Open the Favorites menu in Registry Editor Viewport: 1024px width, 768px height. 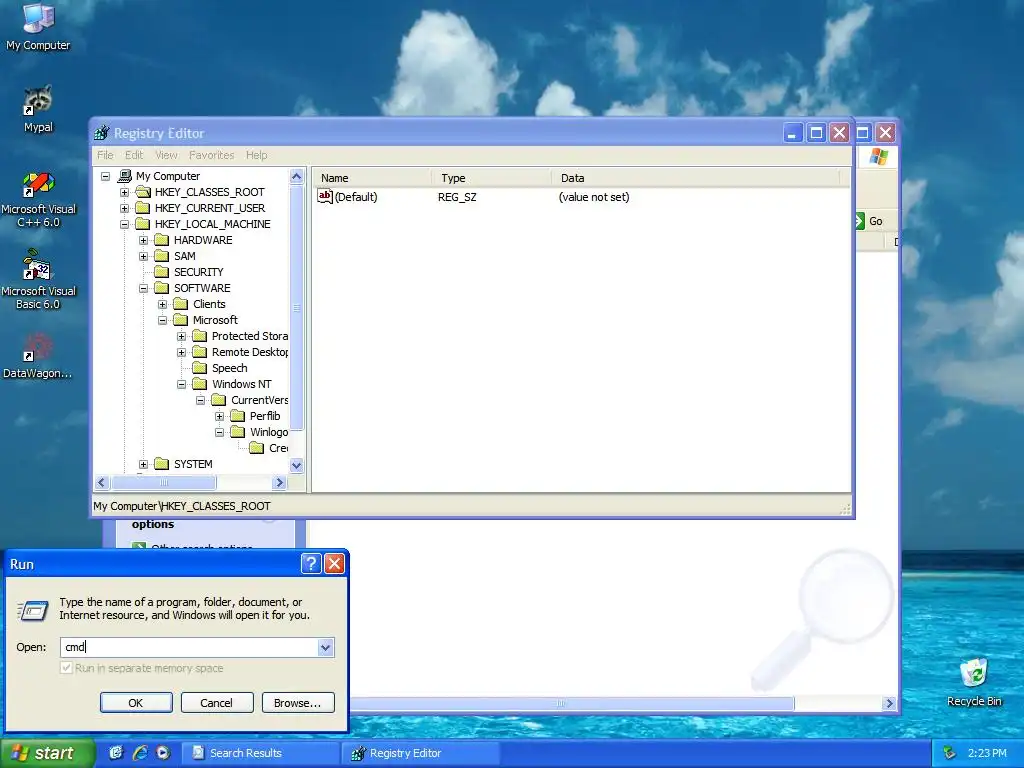(x=212, y=155)
